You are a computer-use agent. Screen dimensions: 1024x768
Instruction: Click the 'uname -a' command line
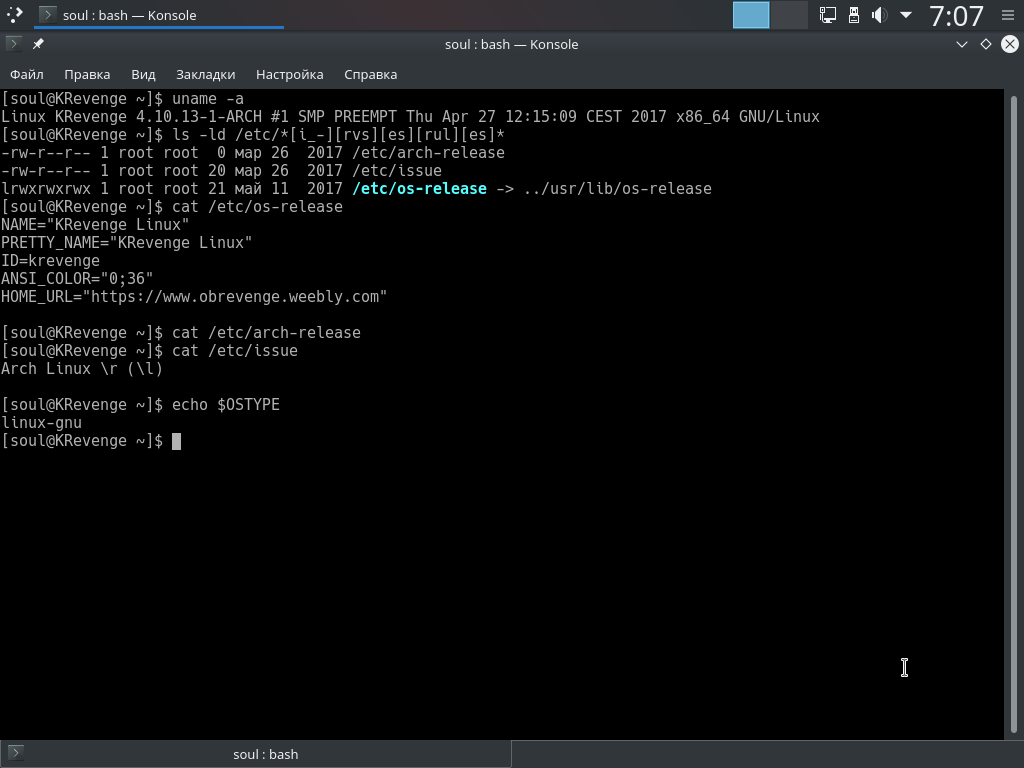[123, 99]
